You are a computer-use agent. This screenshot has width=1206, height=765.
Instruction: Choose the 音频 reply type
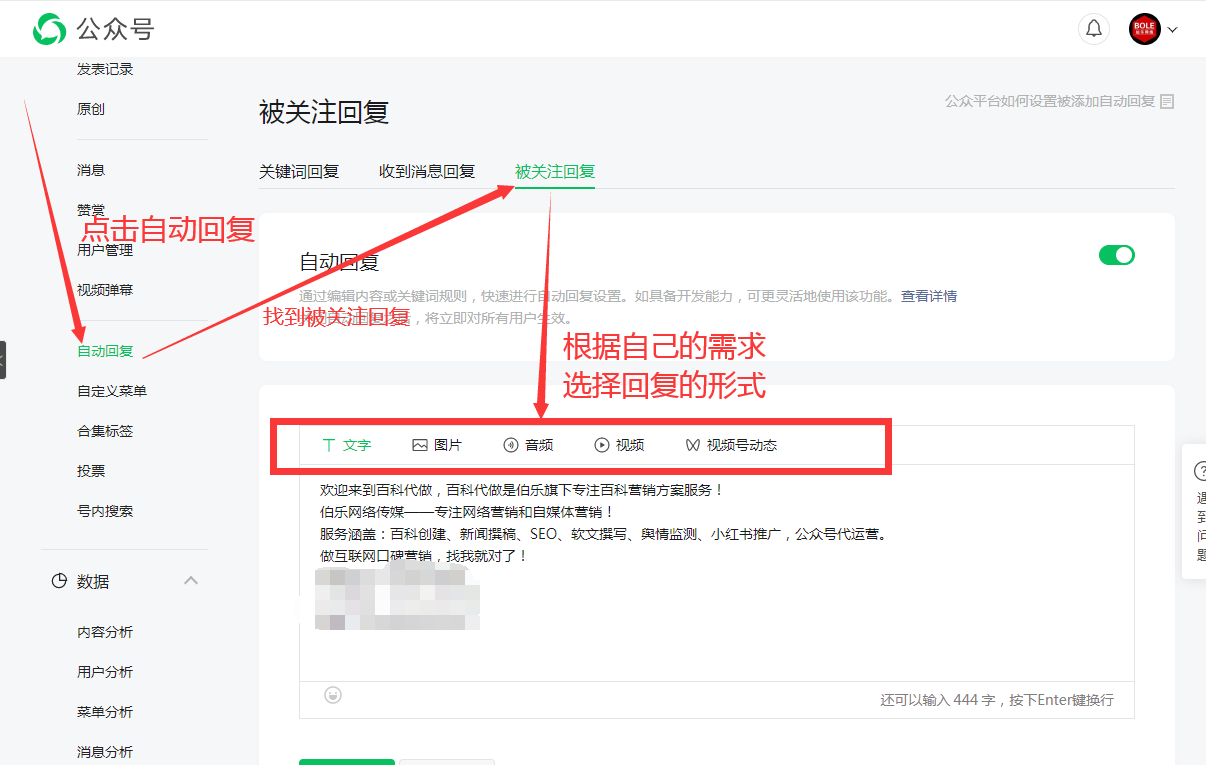[x=528, y=445]
